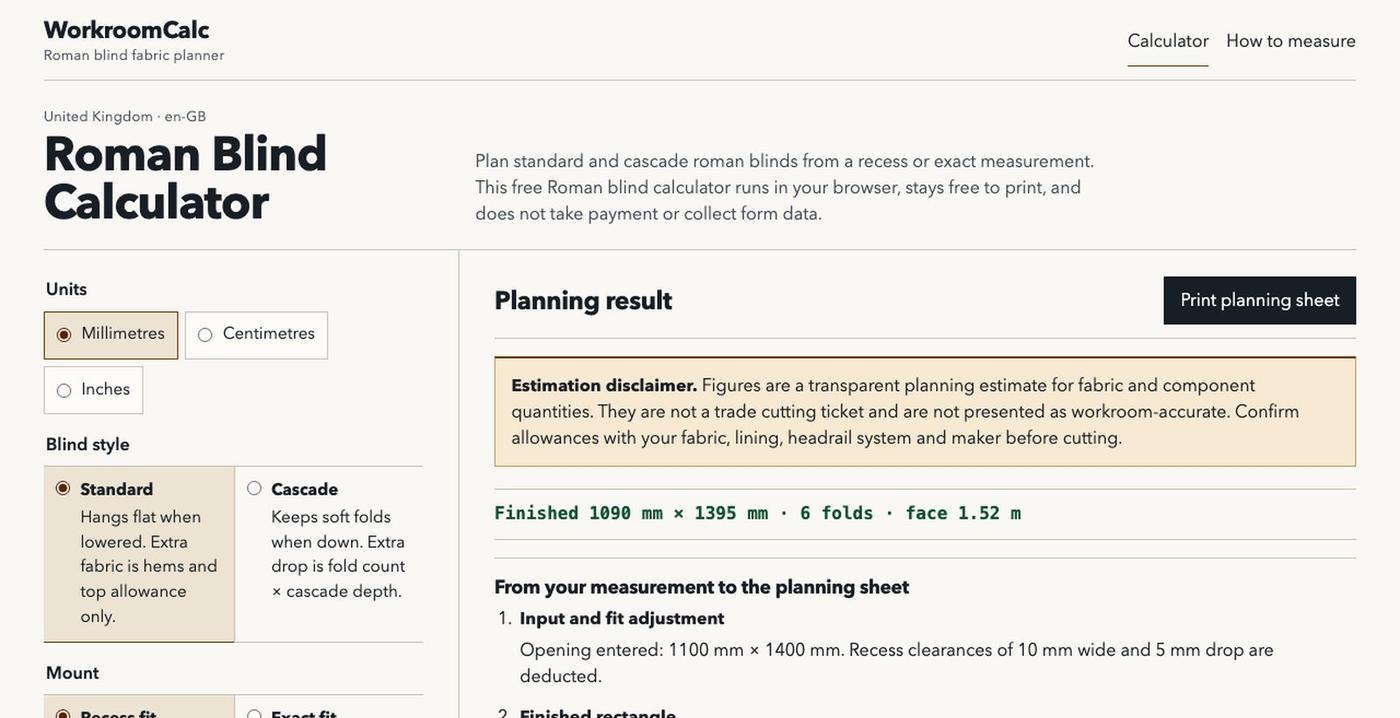
Task: Pick the Cascade blind style option
Action: [329, 554]
